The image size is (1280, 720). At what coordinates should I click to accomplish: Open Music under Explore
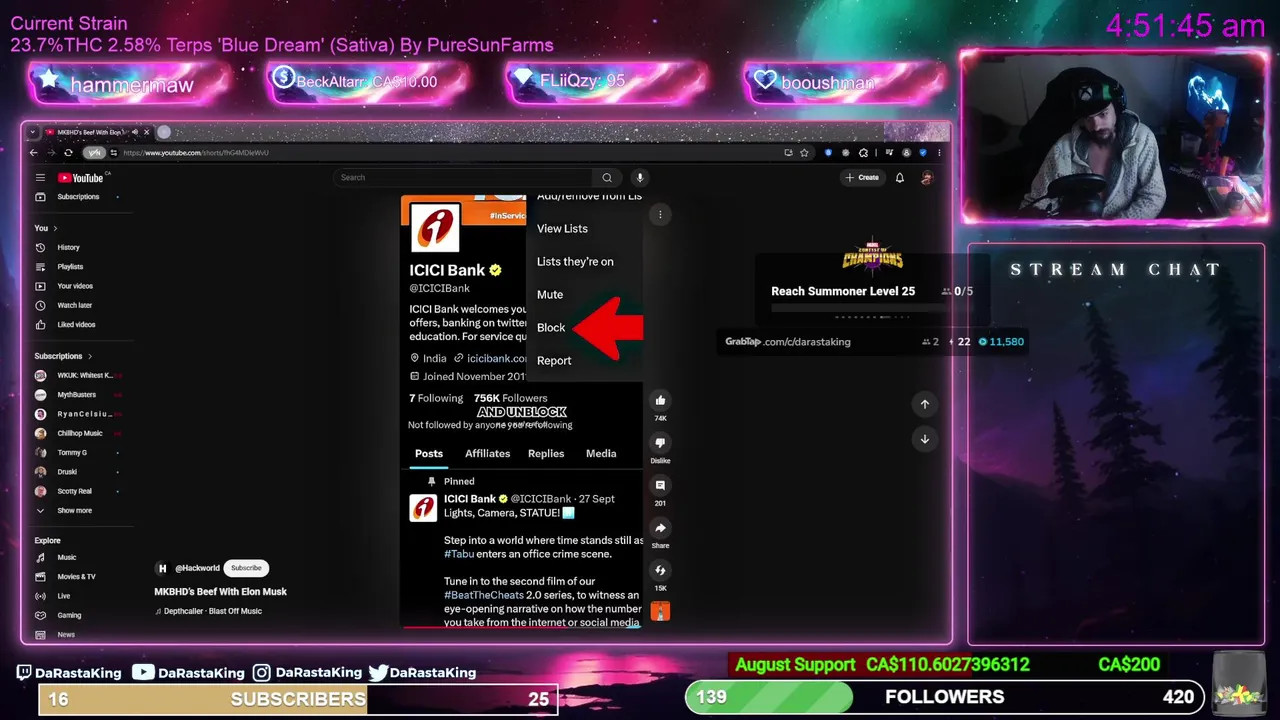pyautogui.click(x=66, y=557)
